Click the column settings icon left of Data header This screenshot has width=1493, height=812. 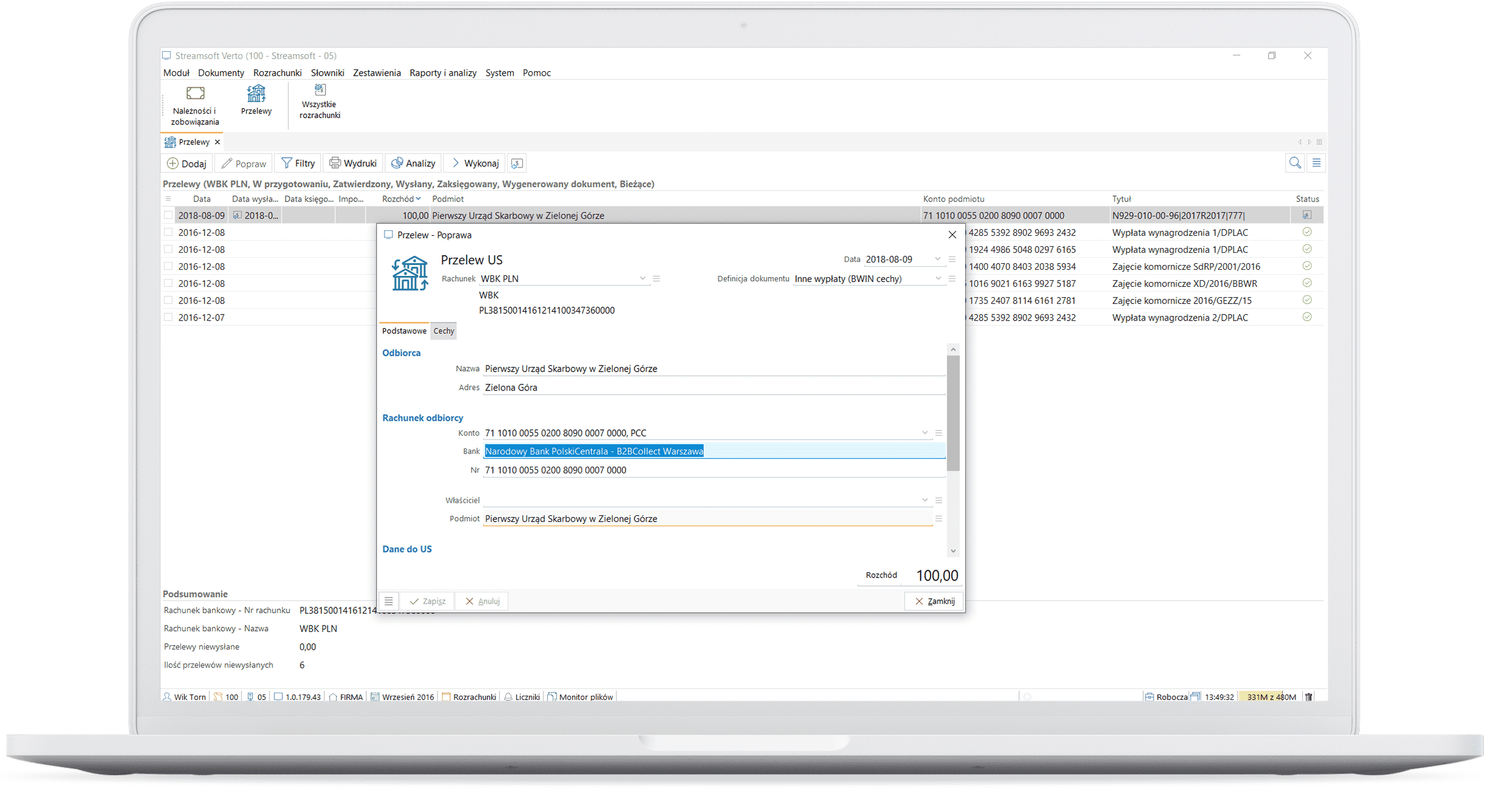168,199
